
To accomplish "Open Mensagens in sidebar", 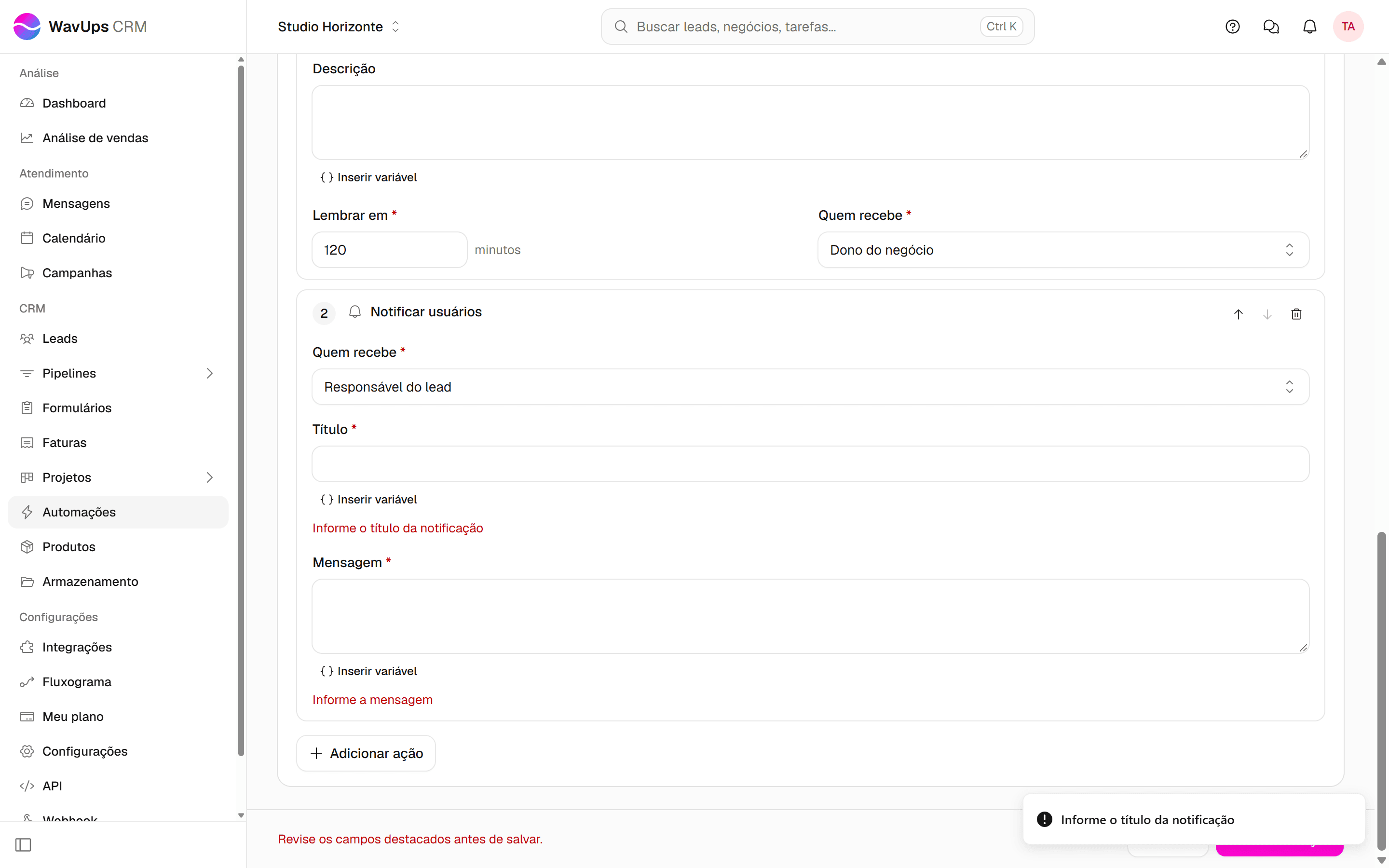I will pyautogui.click(x=118, y=204).
